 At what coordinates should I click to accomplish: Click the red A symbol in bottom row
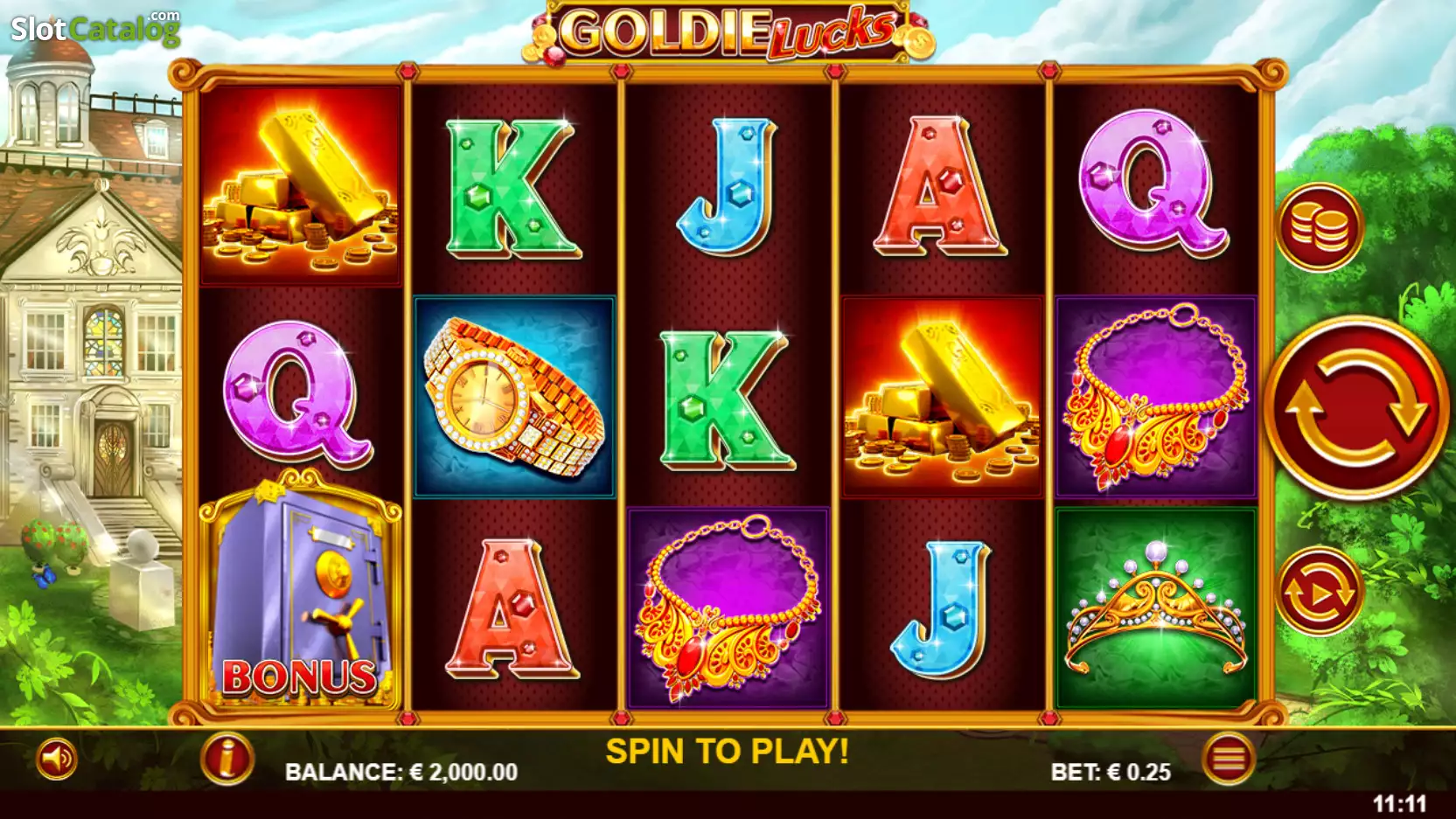tap(511, 609)
